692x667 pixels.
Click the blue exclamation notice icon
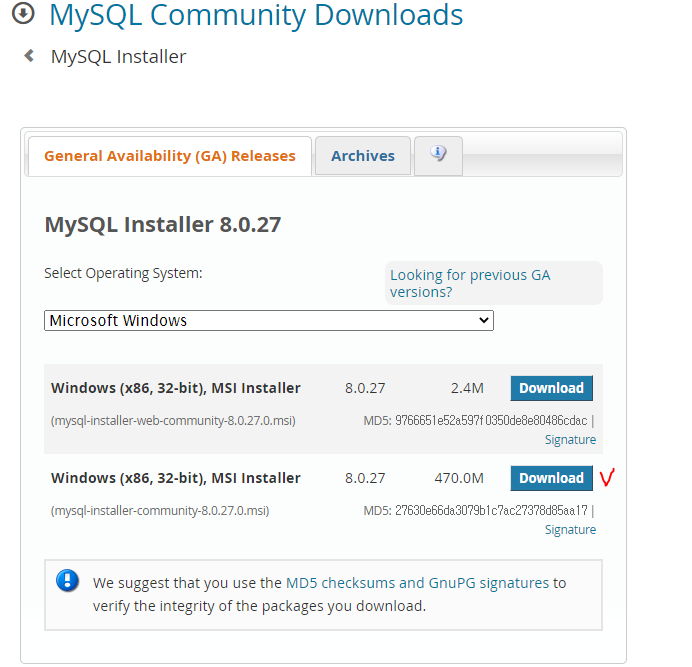coord(68,580)
